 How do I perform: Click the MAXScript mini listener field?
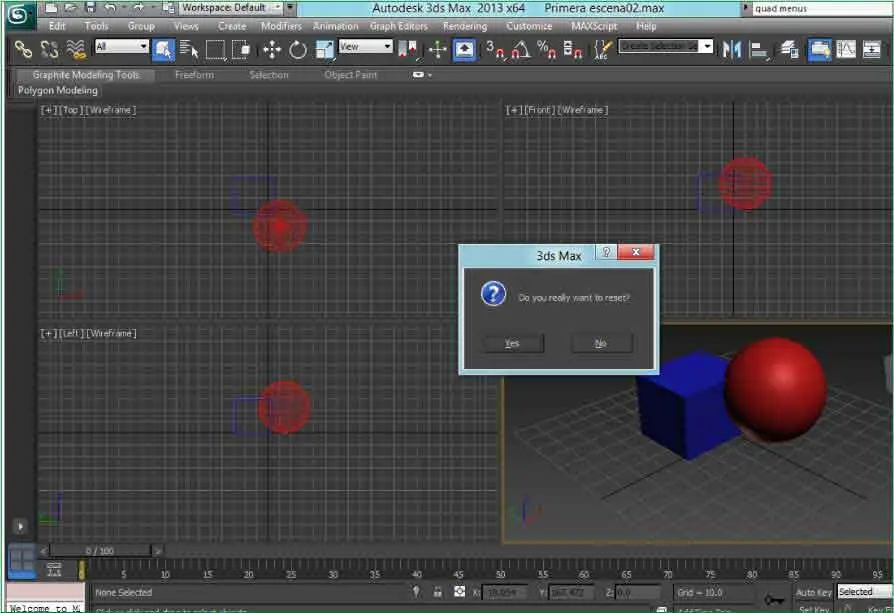click(x=45, y=608)
